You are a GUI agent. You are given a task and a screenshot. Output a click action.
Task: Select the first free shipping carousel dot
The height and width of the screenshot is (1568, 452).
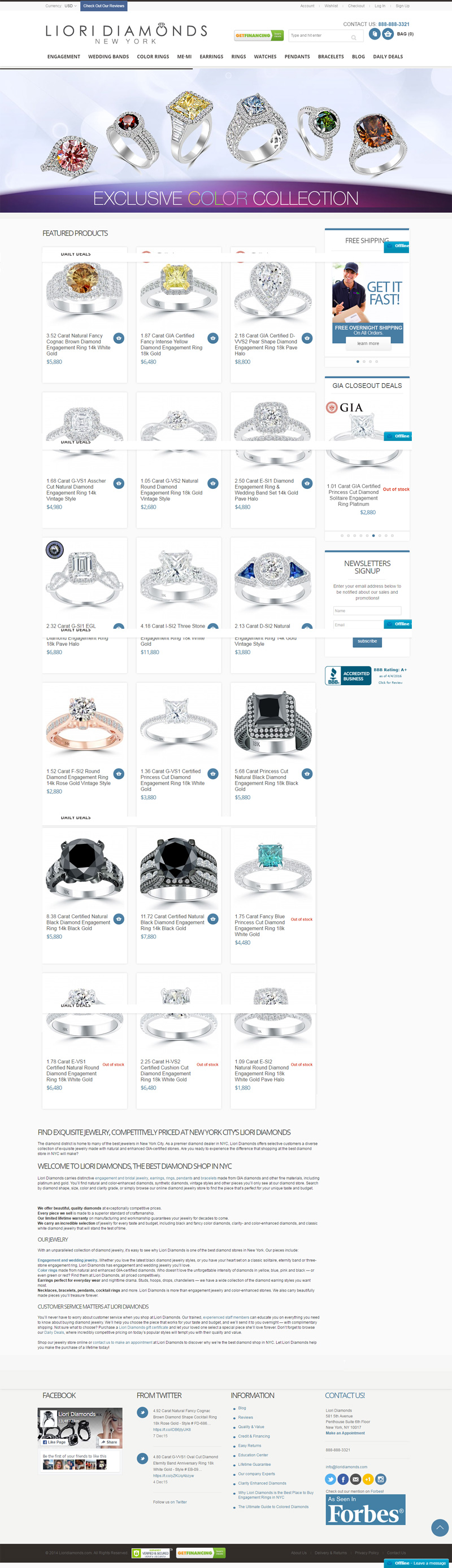(x=358, y=362)
